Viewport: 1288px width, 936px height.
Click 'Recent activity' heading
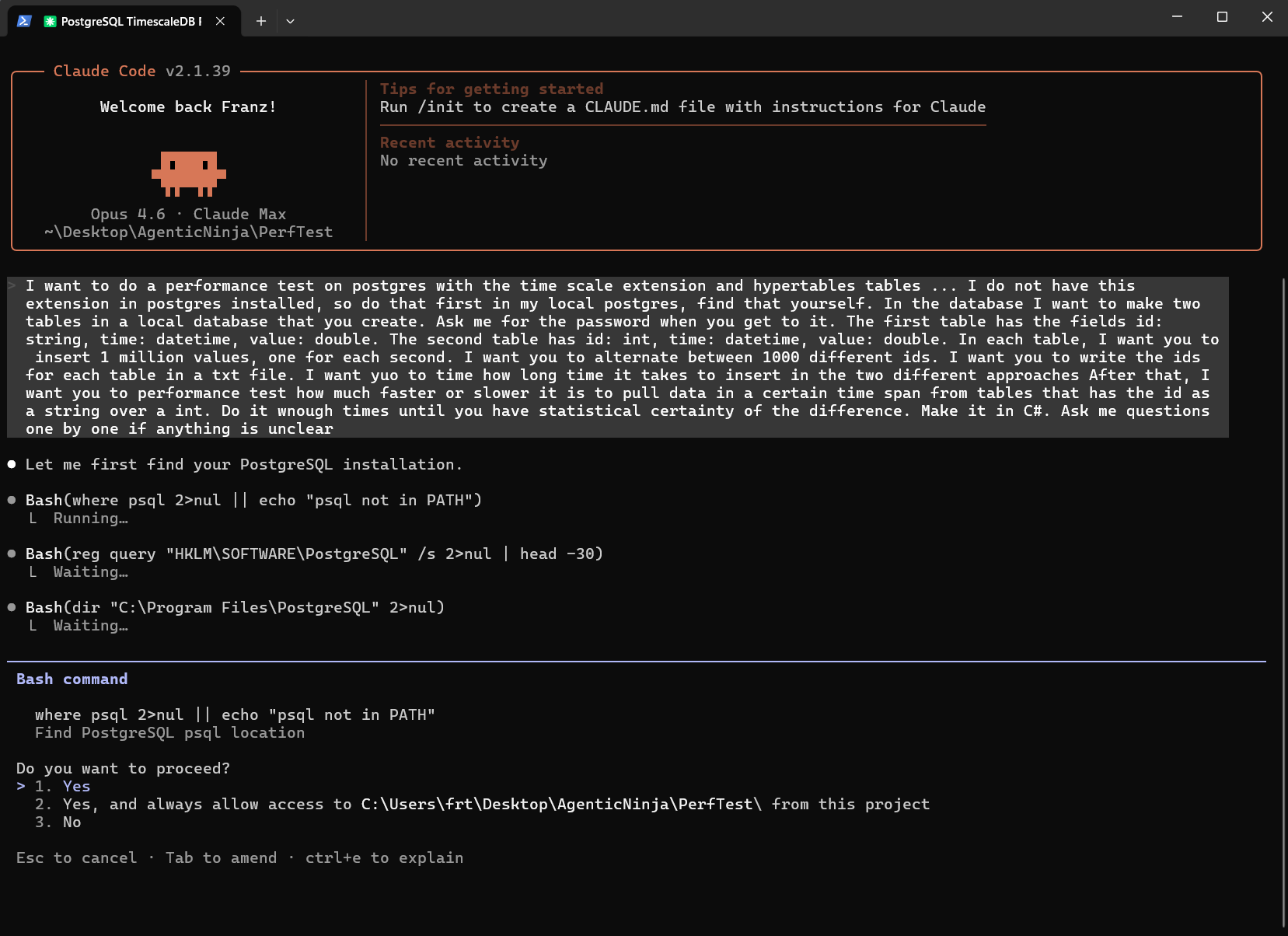point(450,142)
